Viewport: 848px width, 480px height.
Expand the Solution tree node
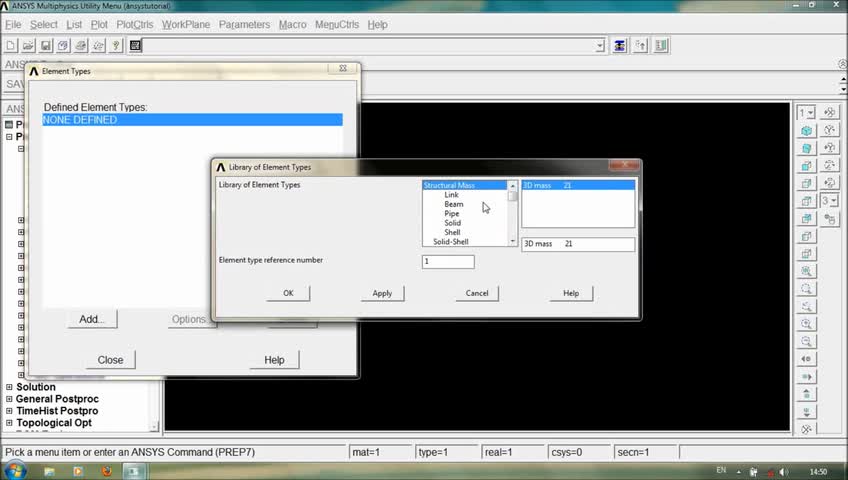9,387
